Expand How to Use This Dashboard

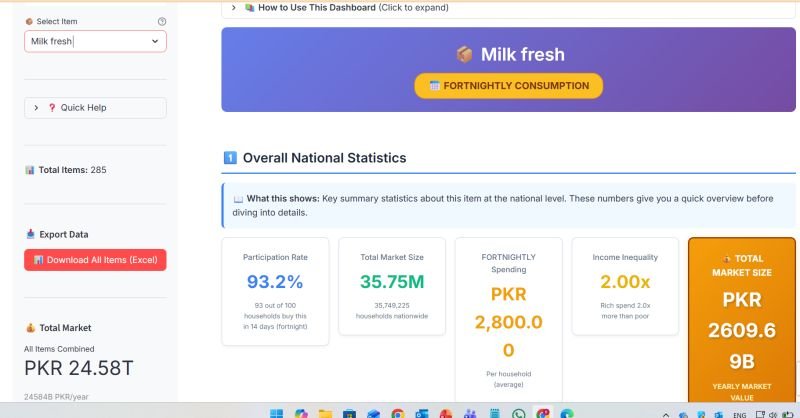click(340, 7)
